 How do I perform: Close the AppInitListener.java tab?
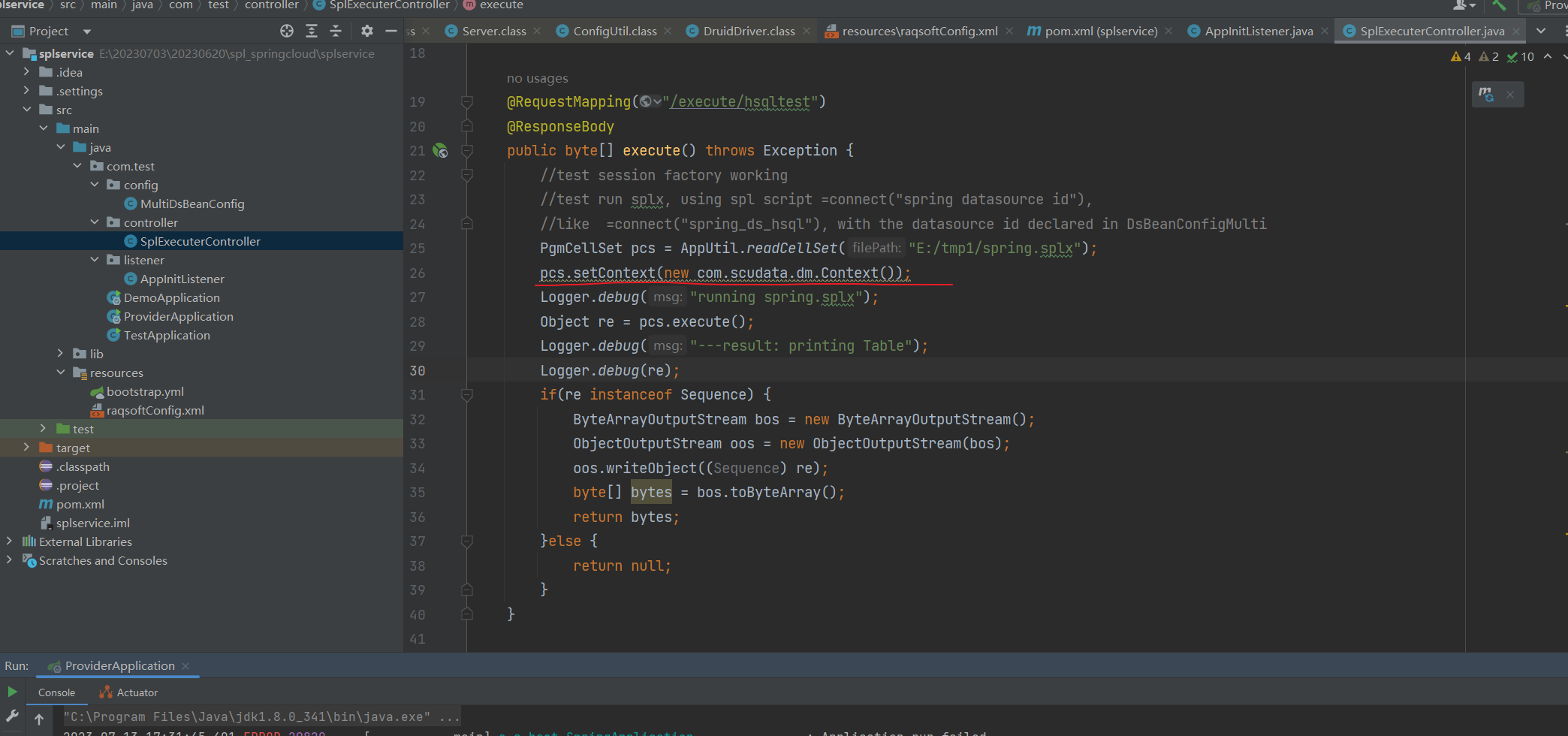tap(1325, 31)
